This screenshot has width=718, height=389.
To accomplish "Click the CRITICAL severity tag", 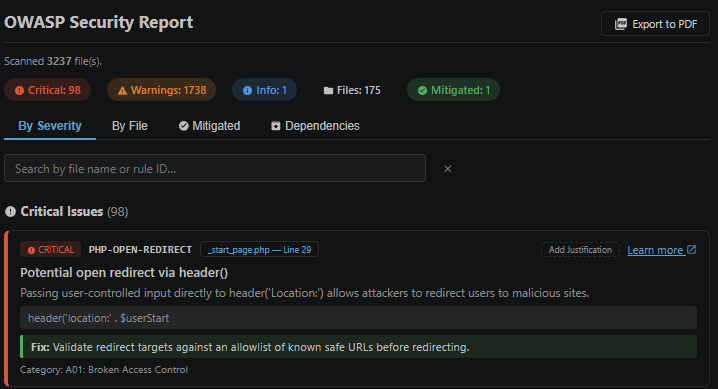I will pyautogui.click(x=50, y=249).
